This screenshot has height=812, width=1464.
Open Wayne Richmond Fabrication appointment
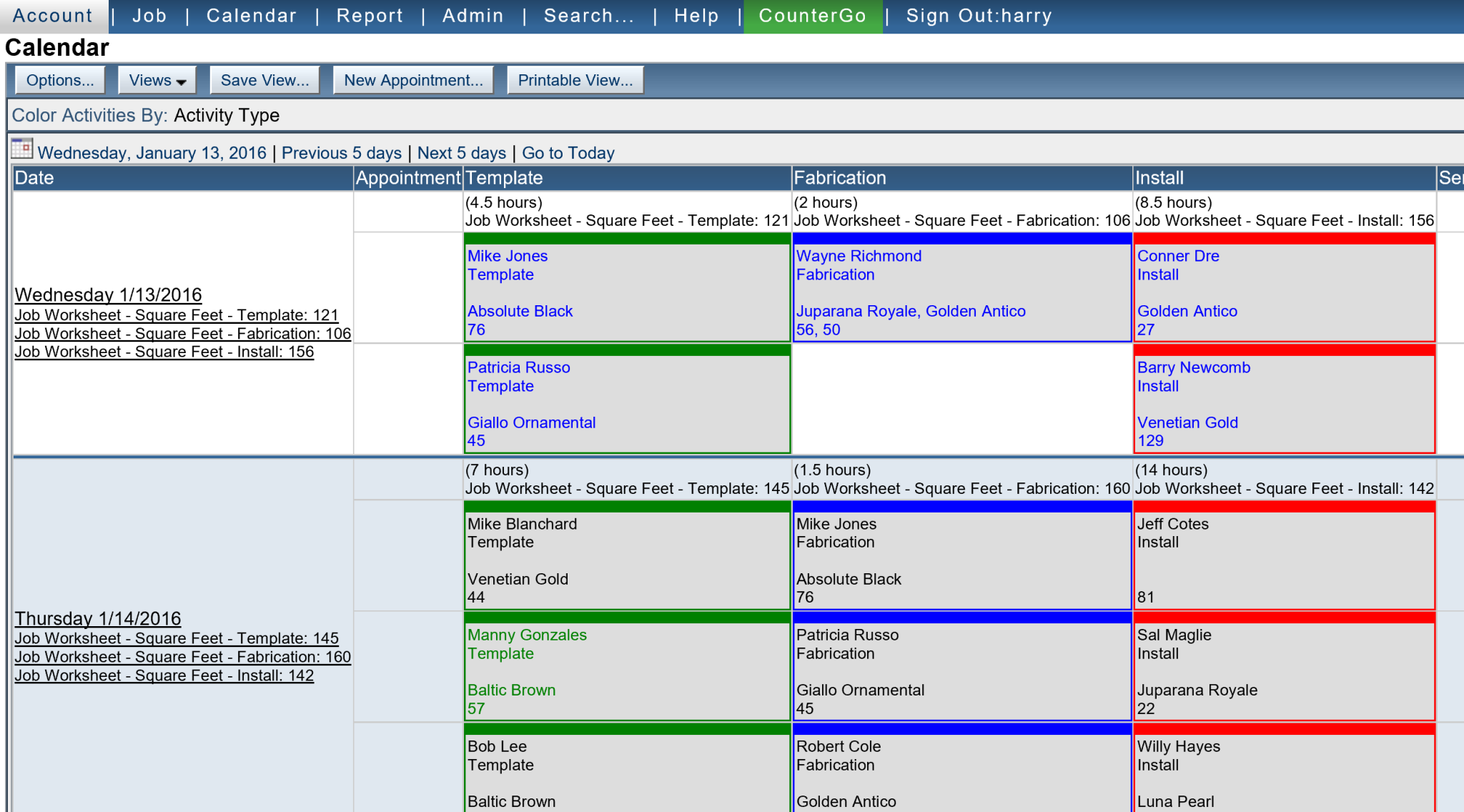tap(961, 291)
